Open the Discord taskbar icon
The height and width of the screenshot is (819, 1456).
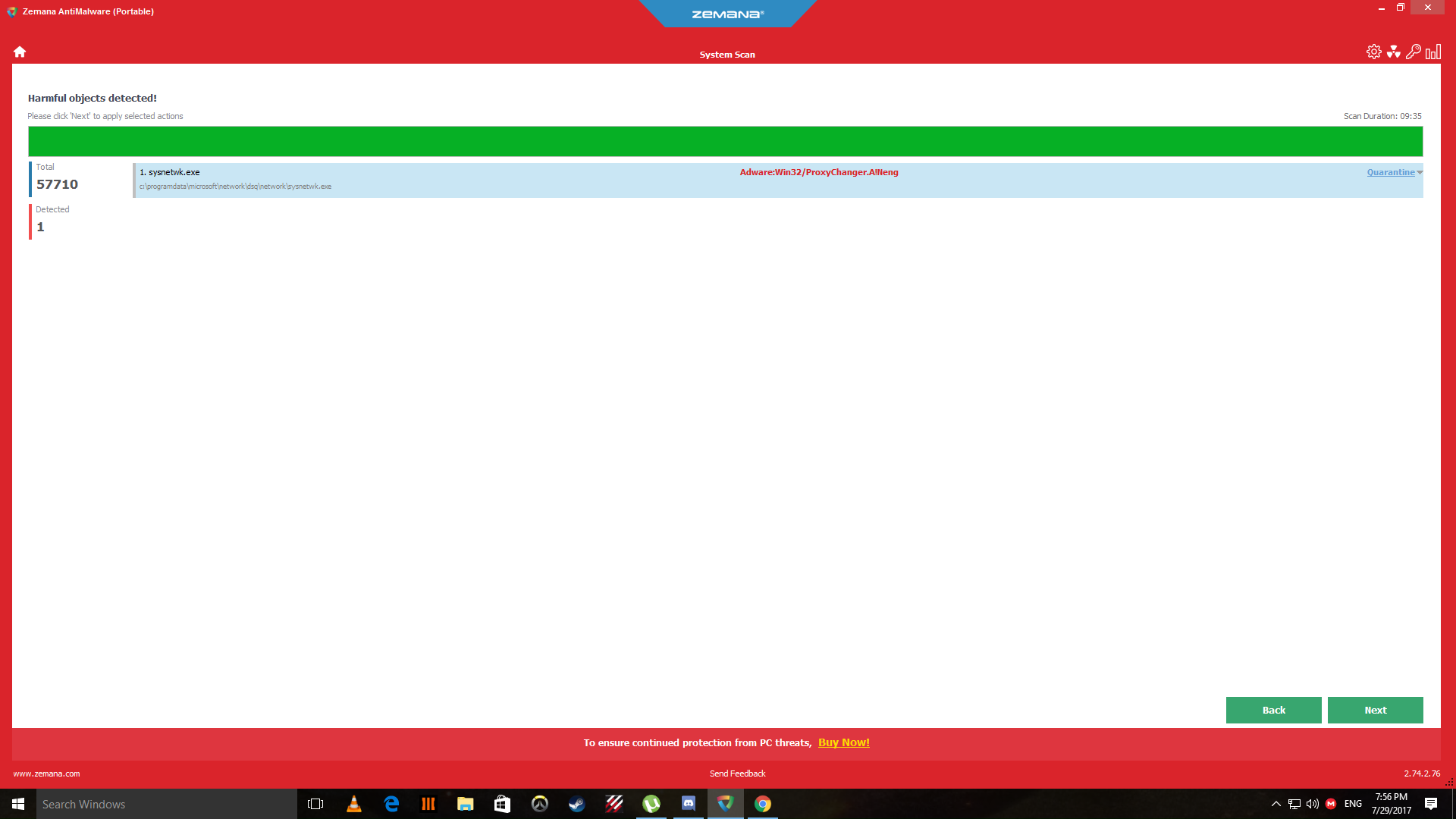click(x=688, y=804)
